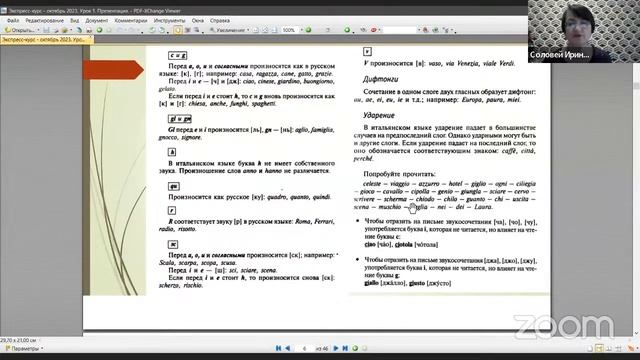Expand the zoom percentage dropdown
This screenshot has height=360, width=640.
click(x=302, y=30)
